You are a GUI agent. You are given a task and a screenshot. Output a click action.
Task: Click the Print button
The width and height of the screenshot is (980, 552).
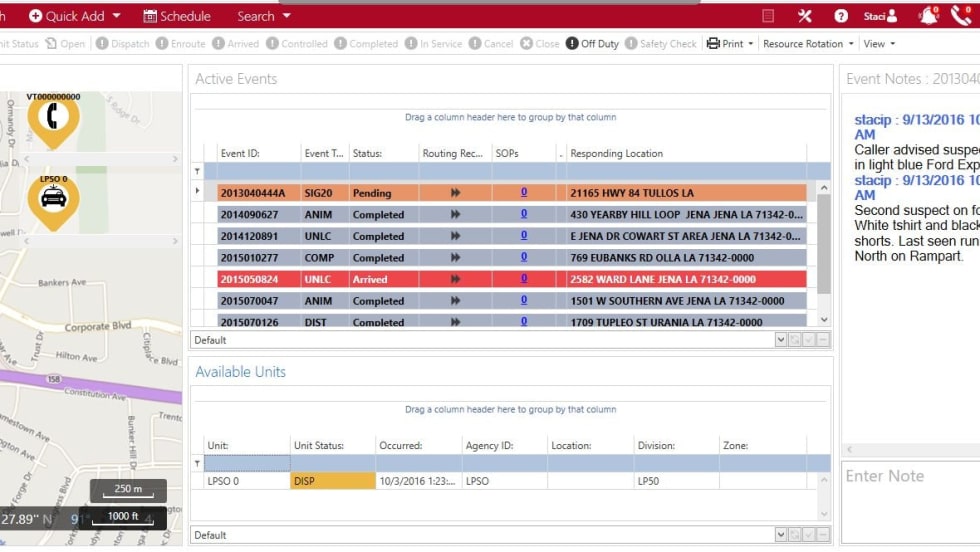[730, 44]
